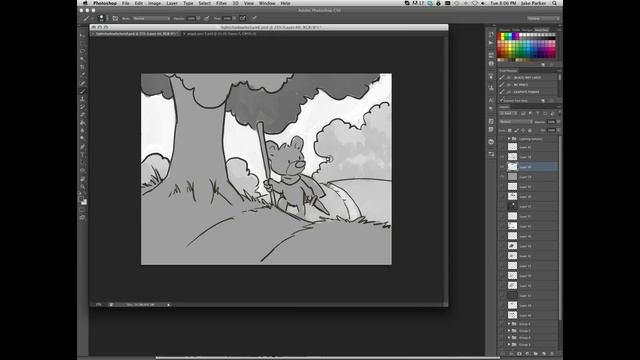Select the Path Selection tool

click(83, 162)
